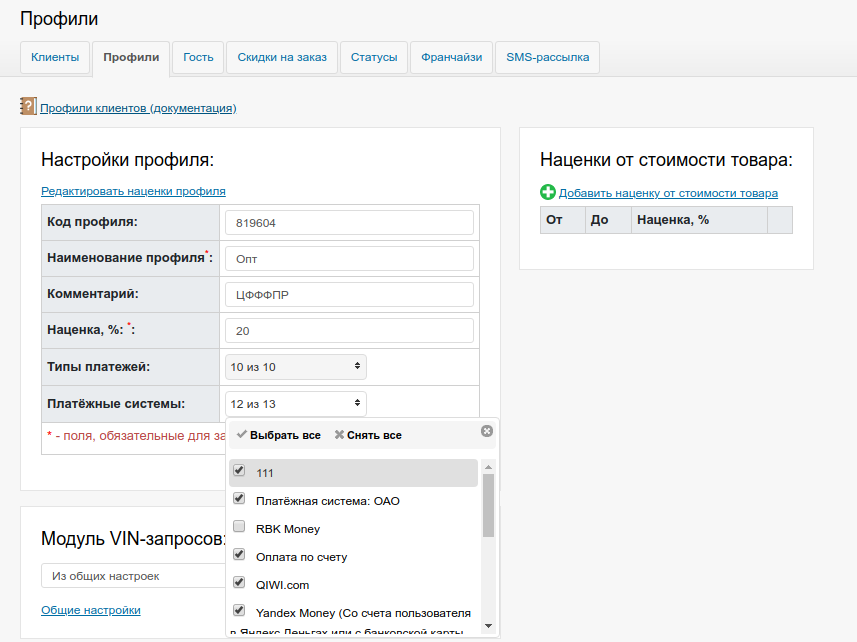
Task: Click the Модуль VIN-запросов heading
Action: tap(133, 539)
